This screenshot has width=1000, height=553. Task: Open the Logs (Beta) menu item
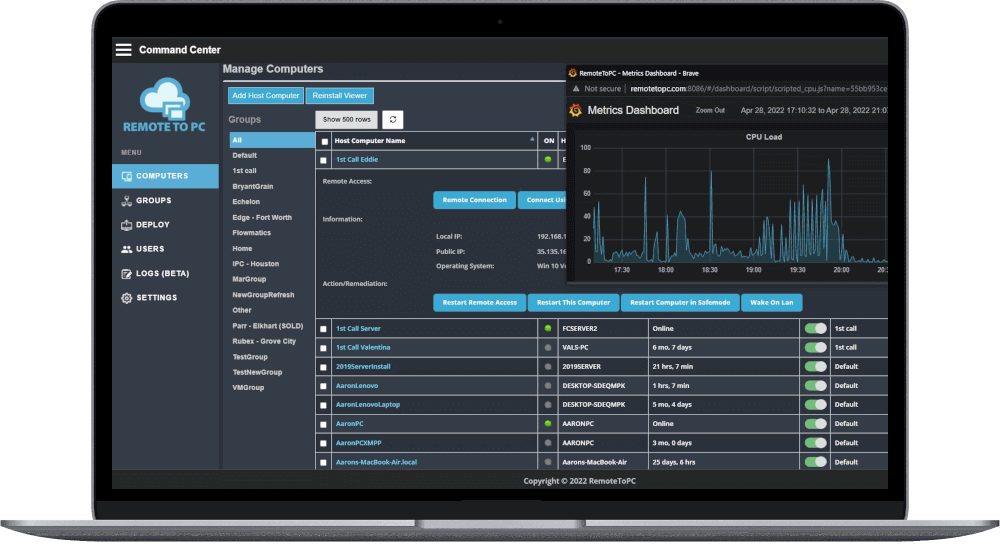165,274
